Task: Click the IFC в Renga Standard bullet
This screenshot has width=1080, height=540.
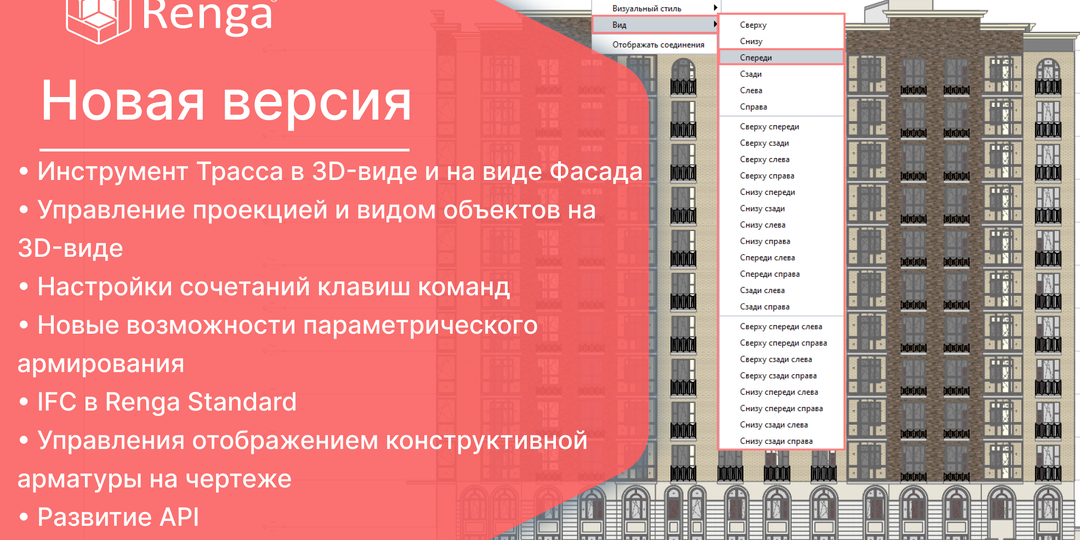Action: coord(158,402)
